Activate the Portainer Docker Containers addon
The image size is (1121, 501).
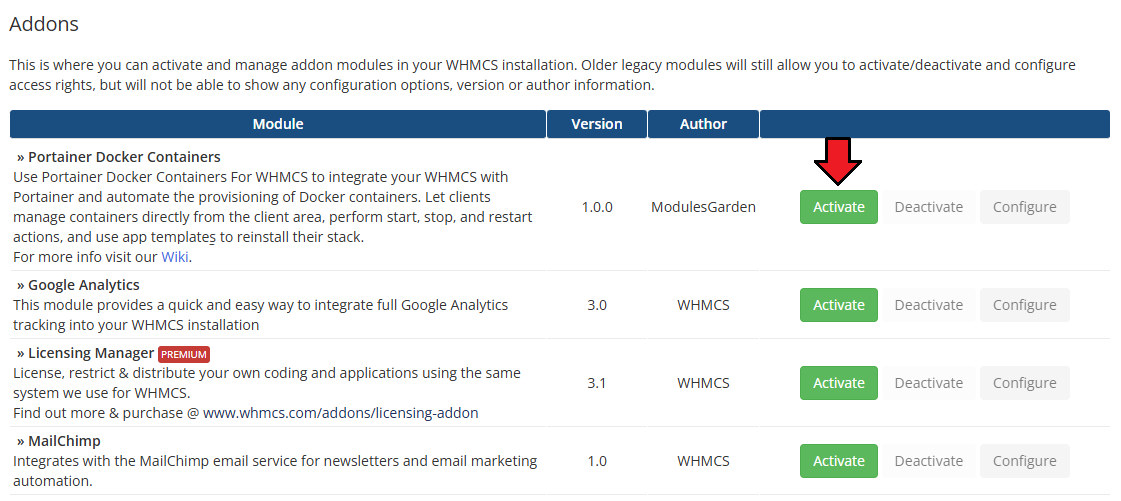(839, 207)
